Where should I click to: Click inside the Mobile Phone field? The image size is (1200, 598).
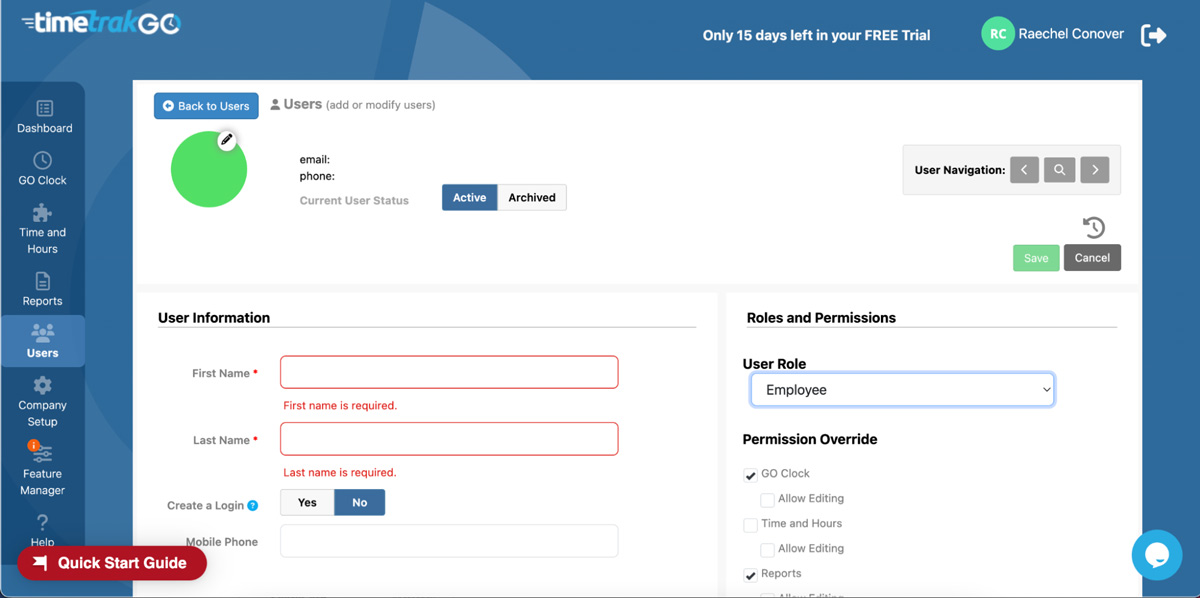click(448, 541)
